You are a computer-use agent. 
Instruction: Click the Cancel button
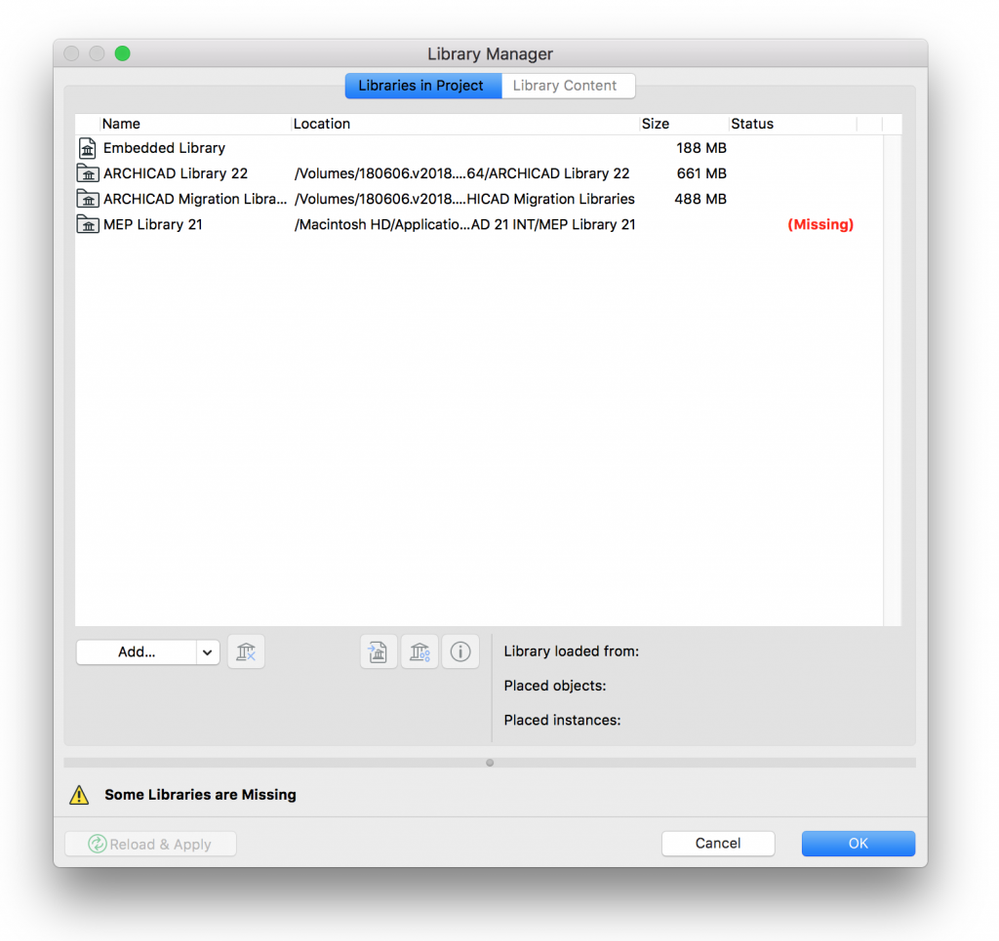pyautogui.click(x=718, y=843)
